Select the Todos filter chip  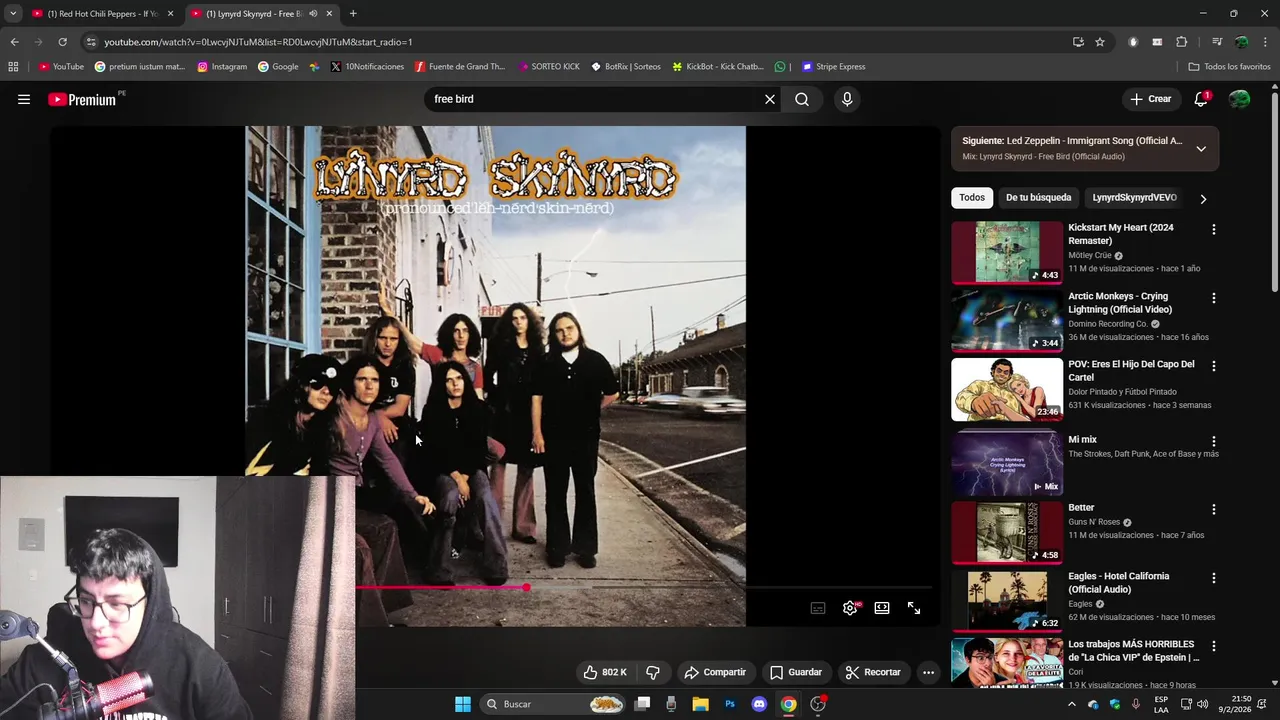click(972, 197)
